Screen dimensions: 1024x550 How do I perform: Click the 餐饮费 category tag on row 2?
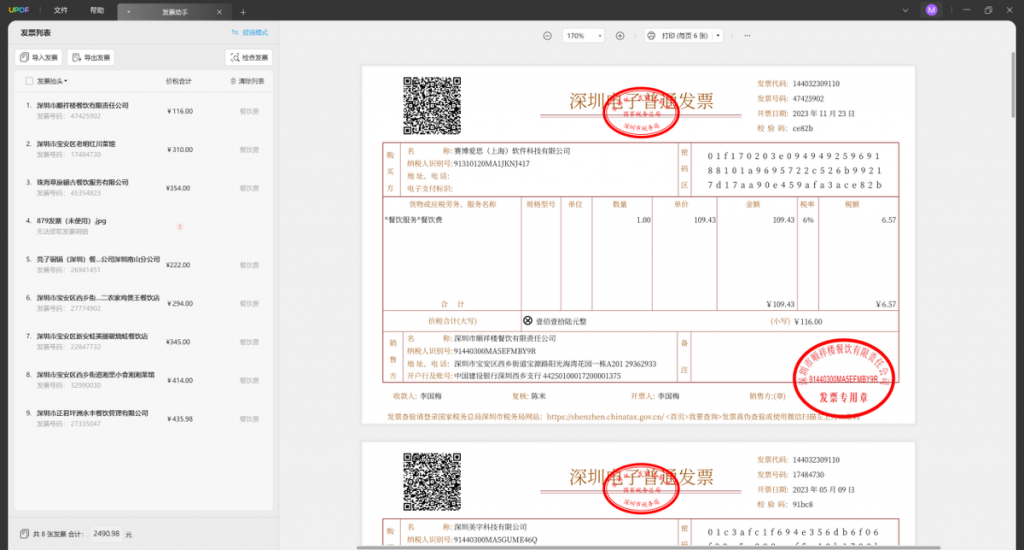click(249, 150)
